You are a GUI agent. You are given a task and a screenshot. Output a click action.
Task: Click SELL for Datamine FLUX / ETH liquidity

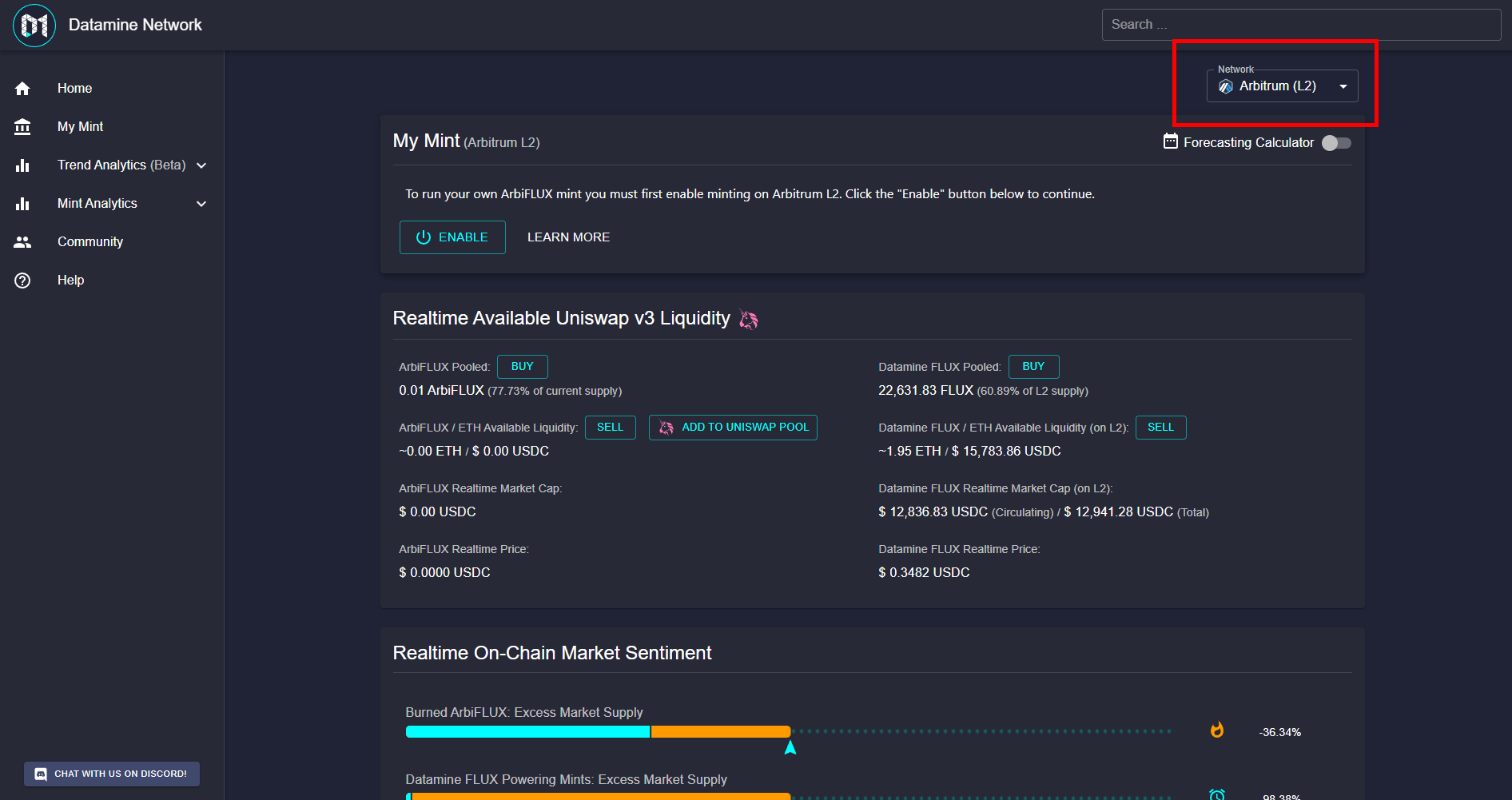(1161, 428)
